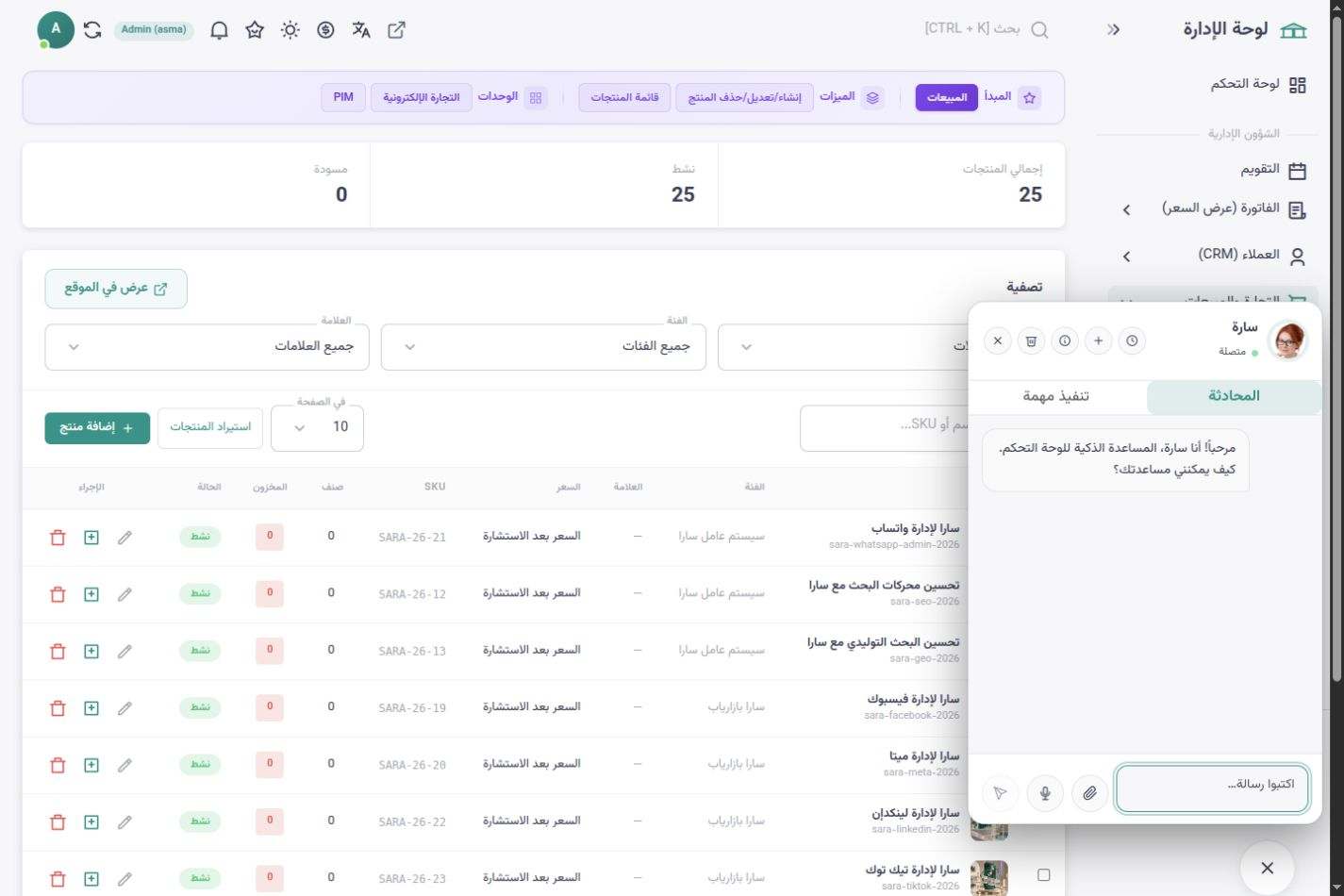
Task: Open external site icon in top bar
Action: point(397,30)
